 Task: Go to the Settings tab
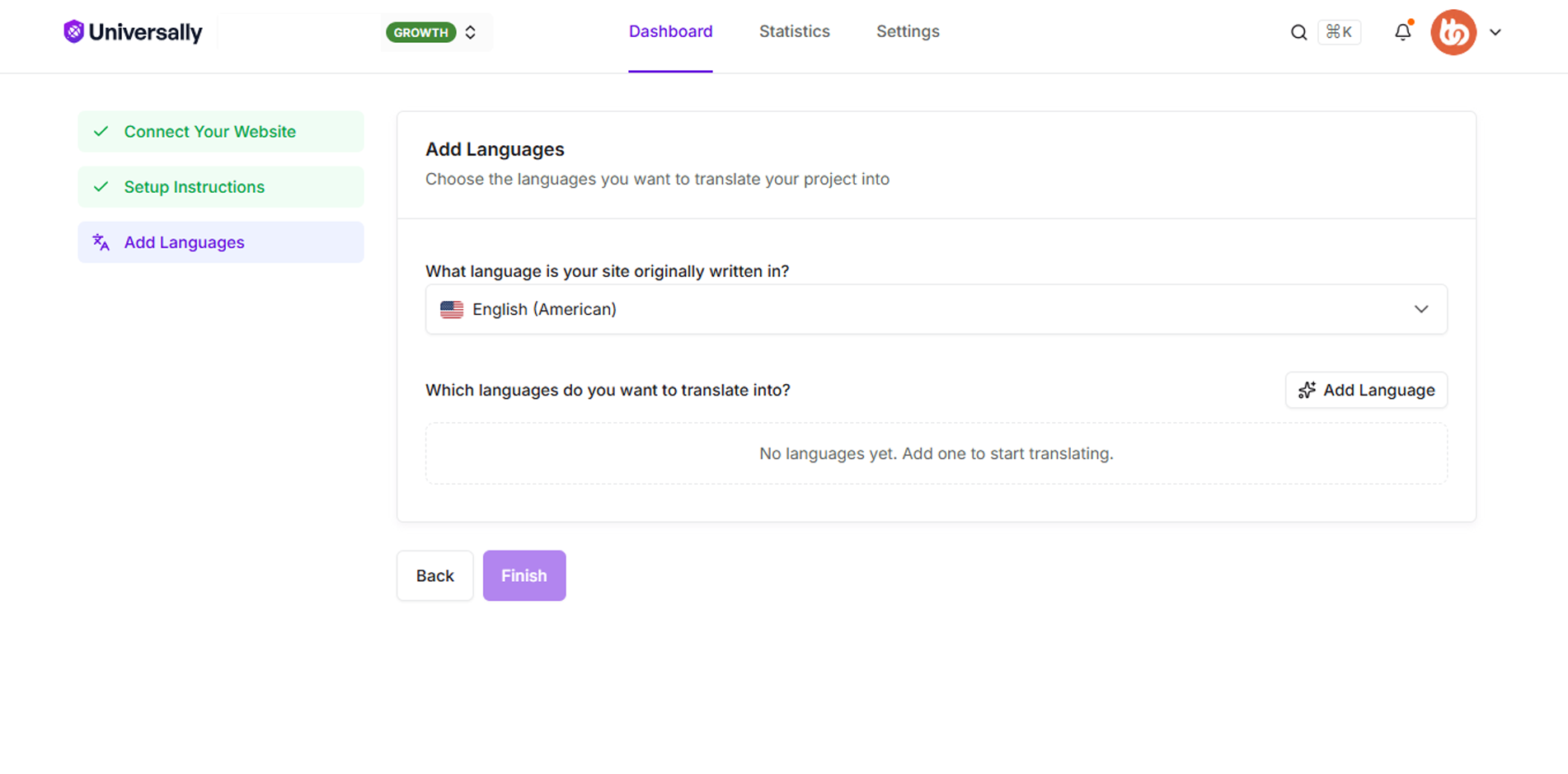(x=908, y=31)
